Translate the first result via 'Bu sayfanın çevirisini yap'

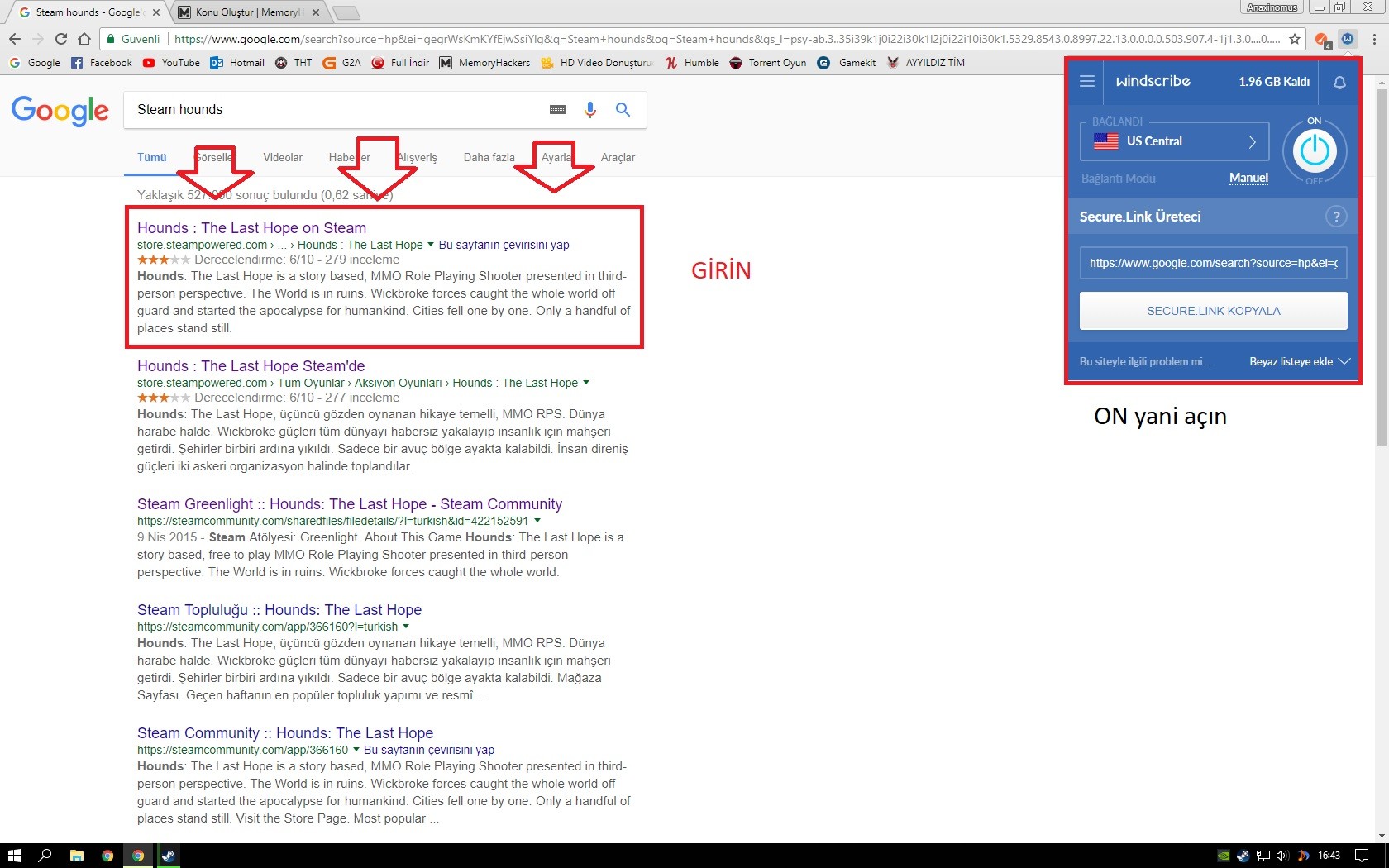504,245
